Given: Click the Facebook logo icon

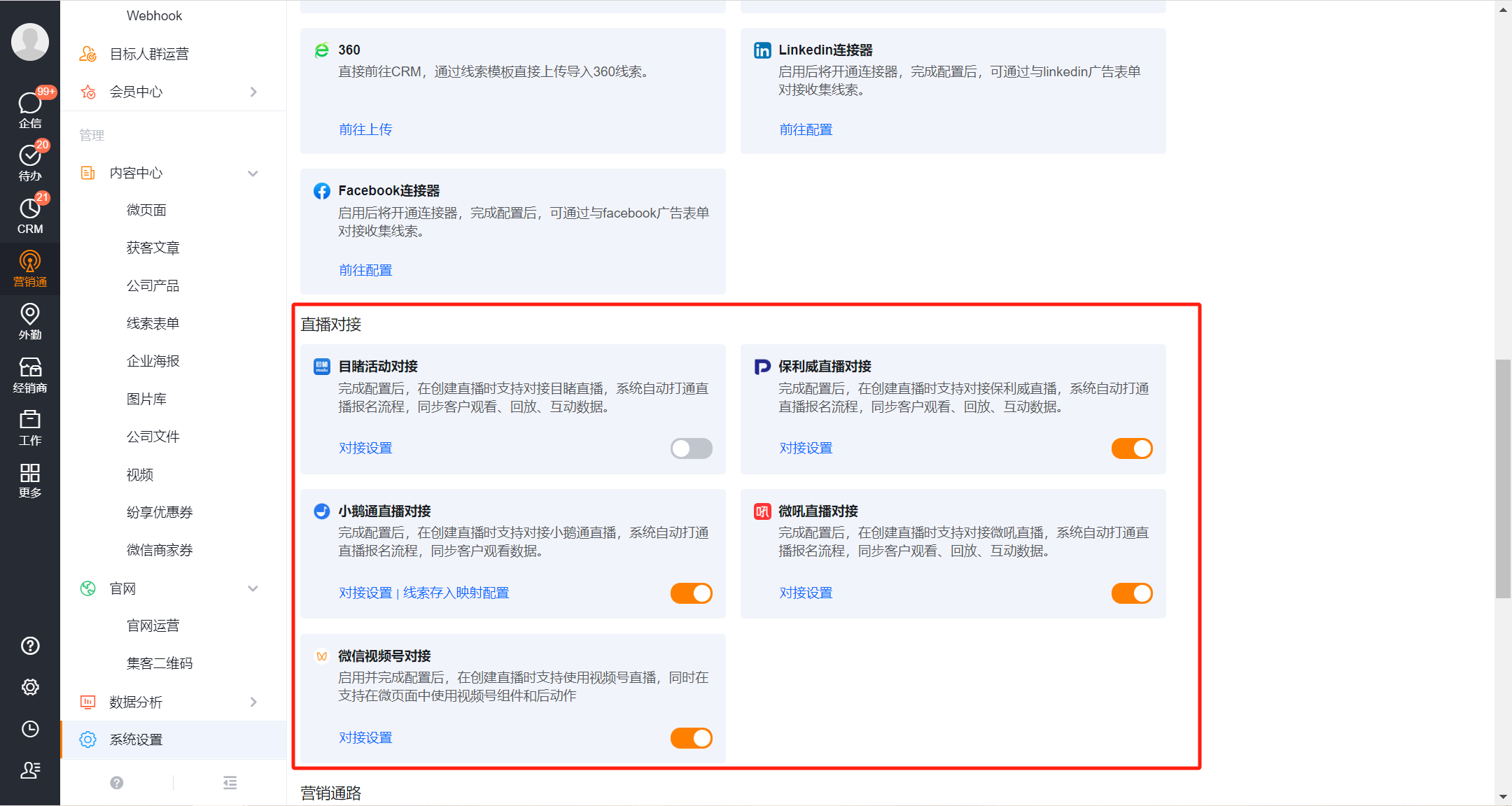Looking at the screenshot, I should click(322, 191).
